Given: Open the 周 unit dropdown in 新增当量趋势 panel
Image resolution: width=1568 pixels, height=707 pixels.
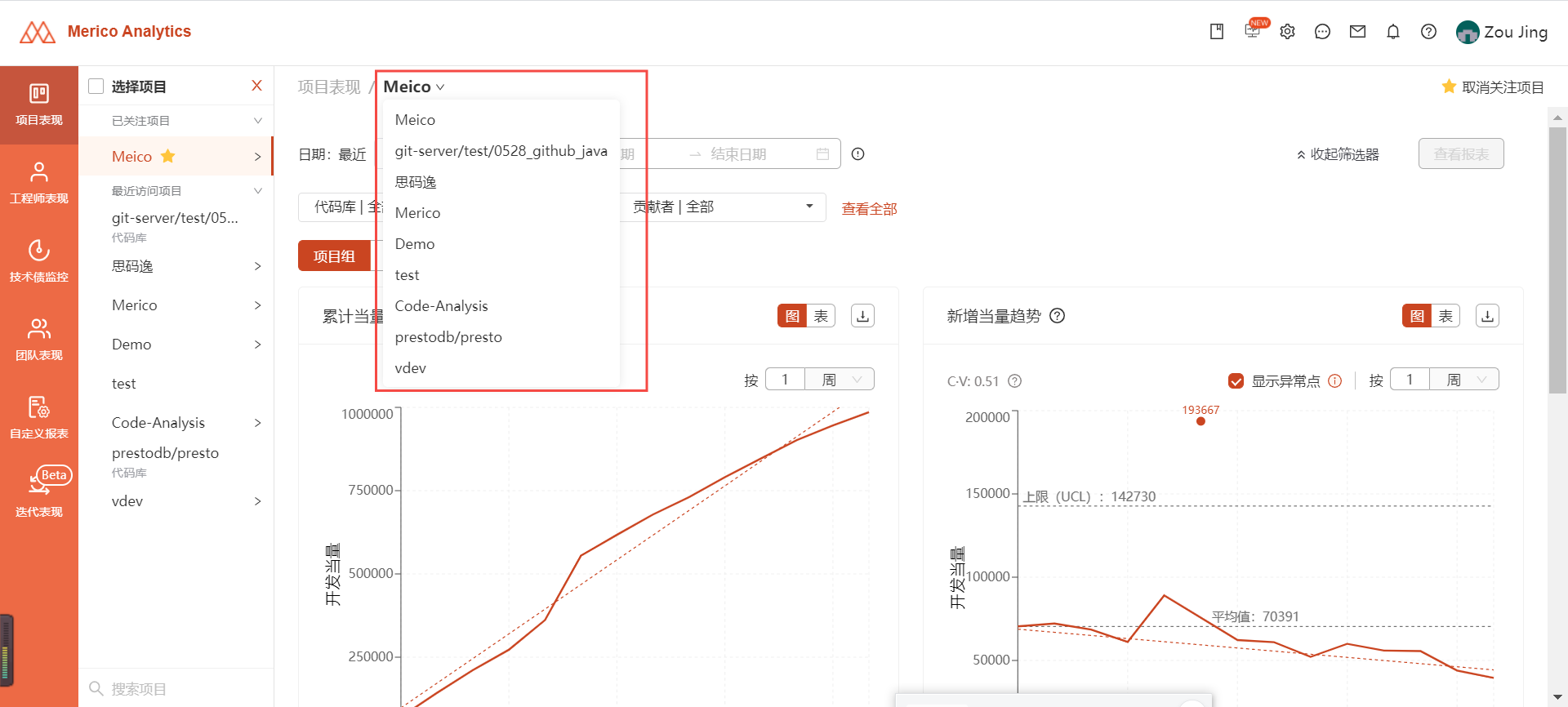Looking at the screenshot, I should point(1464,380).
